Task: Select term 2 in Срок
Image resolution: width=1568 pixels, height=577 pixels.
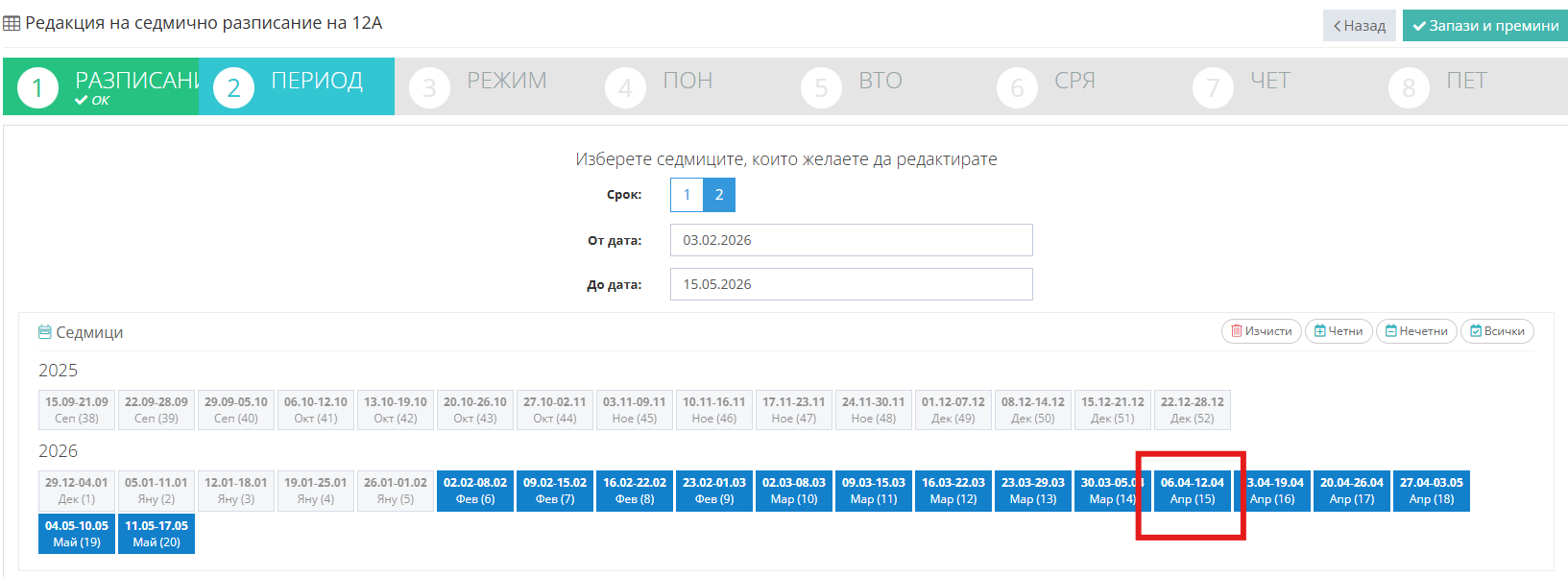Action: (719, 195)
